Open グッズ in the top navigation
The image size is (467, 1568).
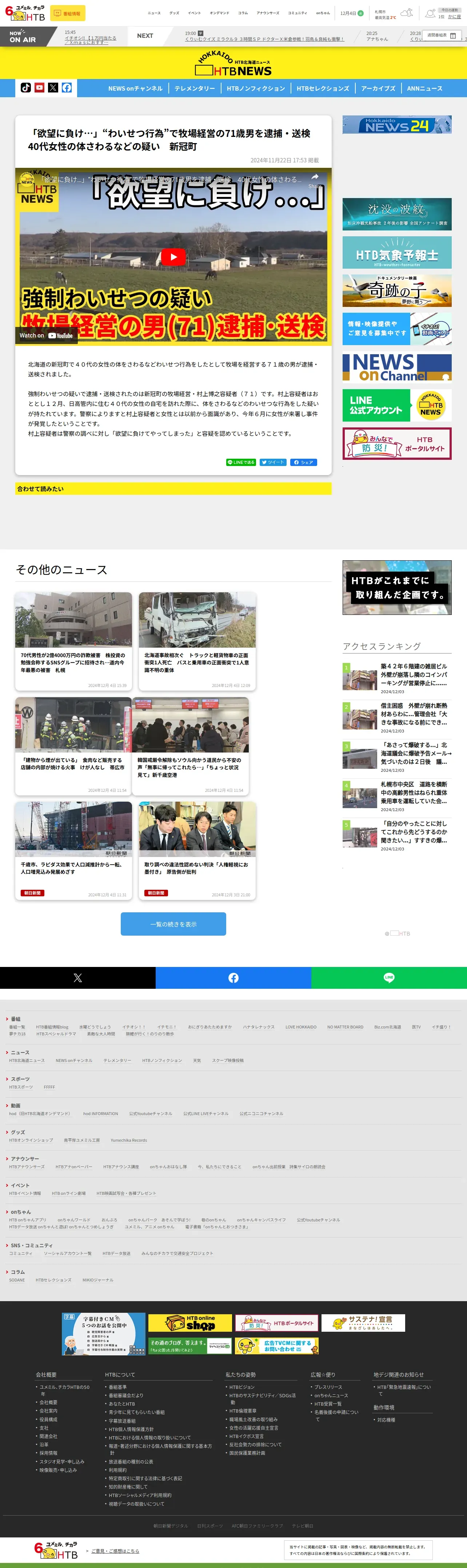tap(175, 13)
